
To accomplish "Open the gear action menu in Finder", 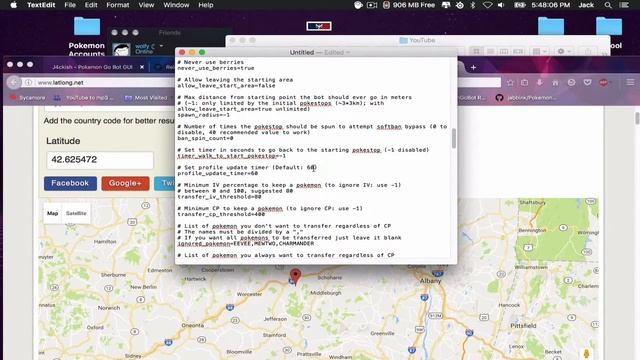I will 564,51.
